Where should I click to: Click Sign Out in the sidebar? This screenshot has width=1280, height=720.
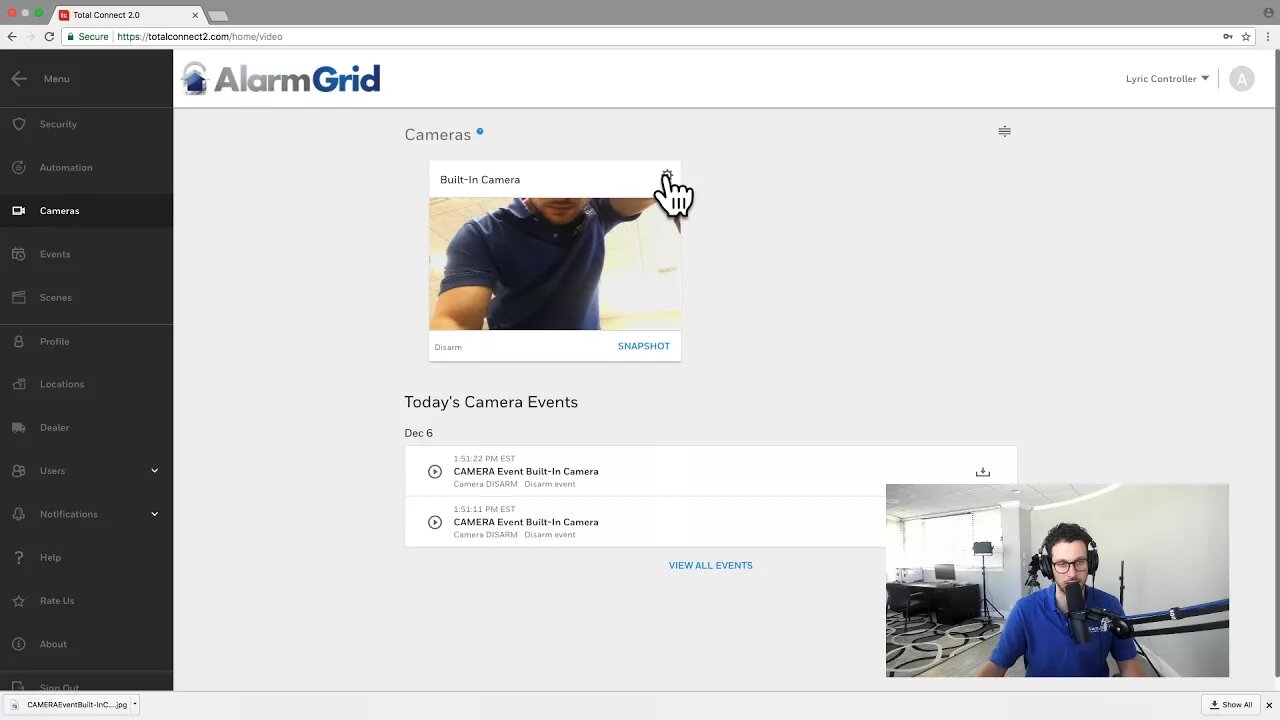coord(59,687)
